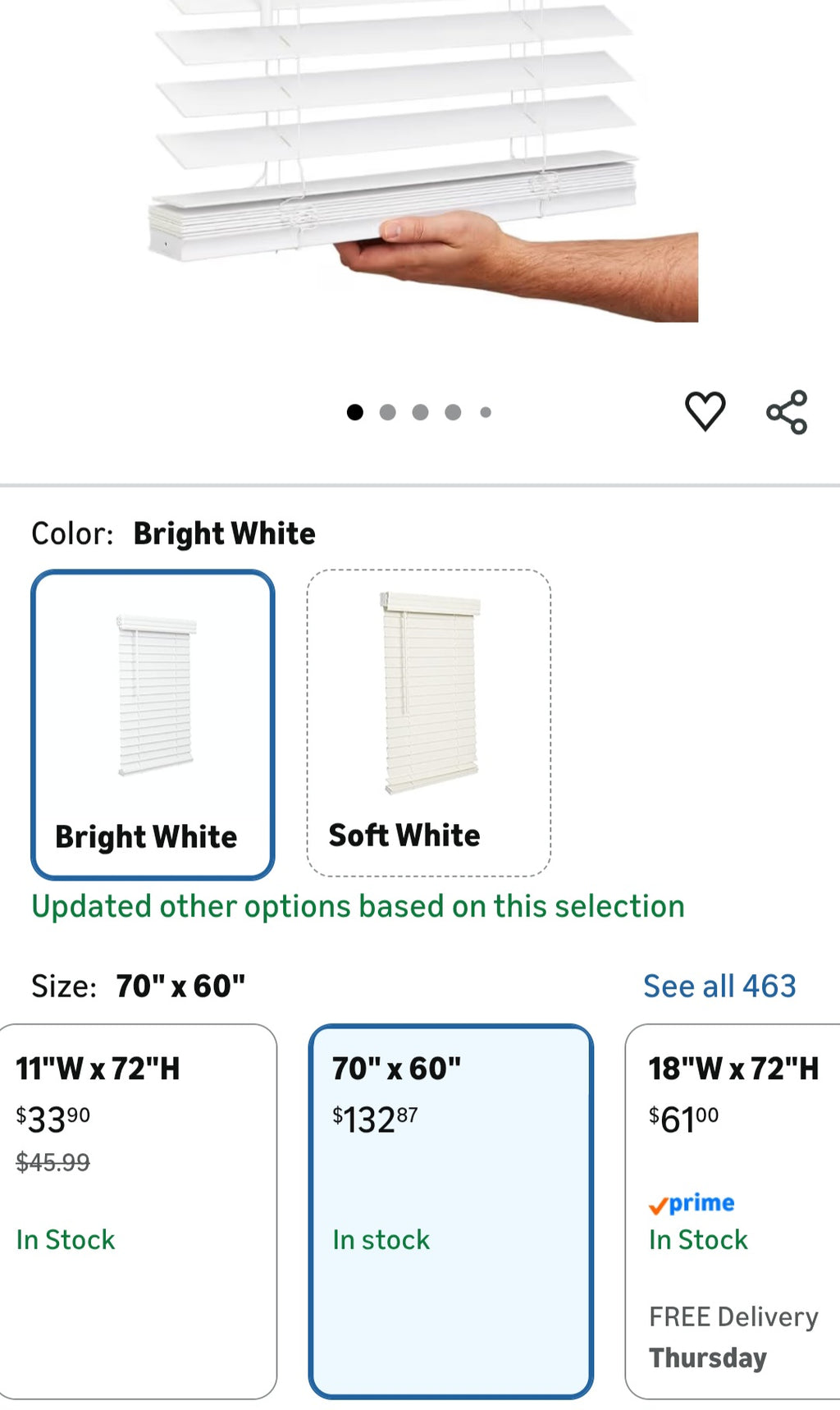Open See all 463 size options

click(x=719, y=985)
